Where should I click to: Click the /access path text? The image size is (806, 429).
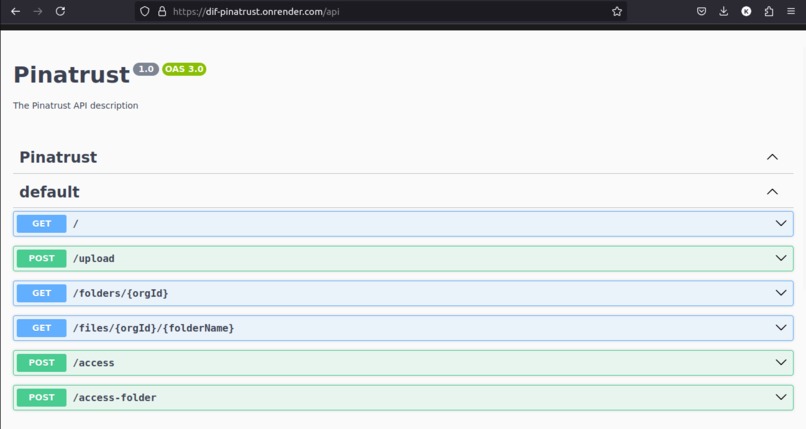pos(94,363)
